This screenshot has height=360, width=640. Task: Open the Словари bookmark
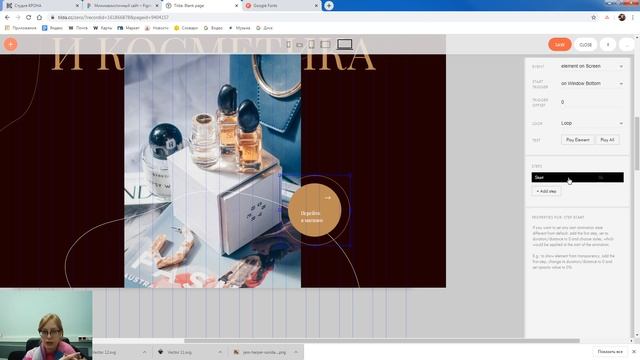click(x=186, y=28)
